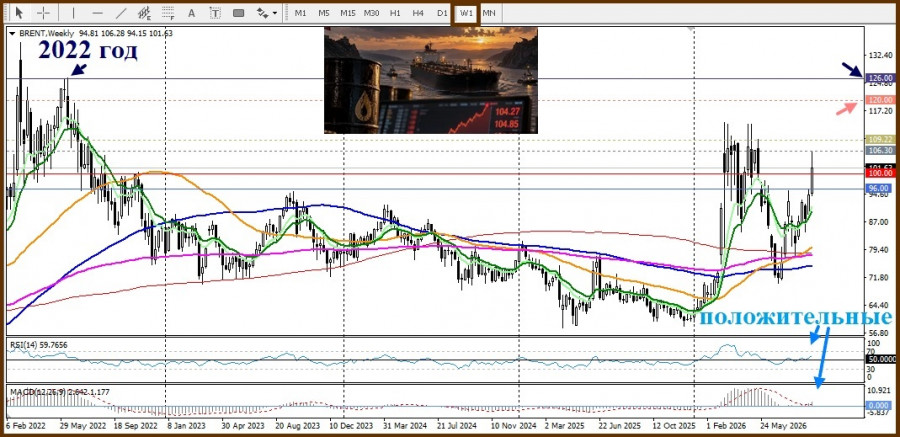Switch chart to H1 timeframe
The image size is (900, 437).
(x=395, y=13)
